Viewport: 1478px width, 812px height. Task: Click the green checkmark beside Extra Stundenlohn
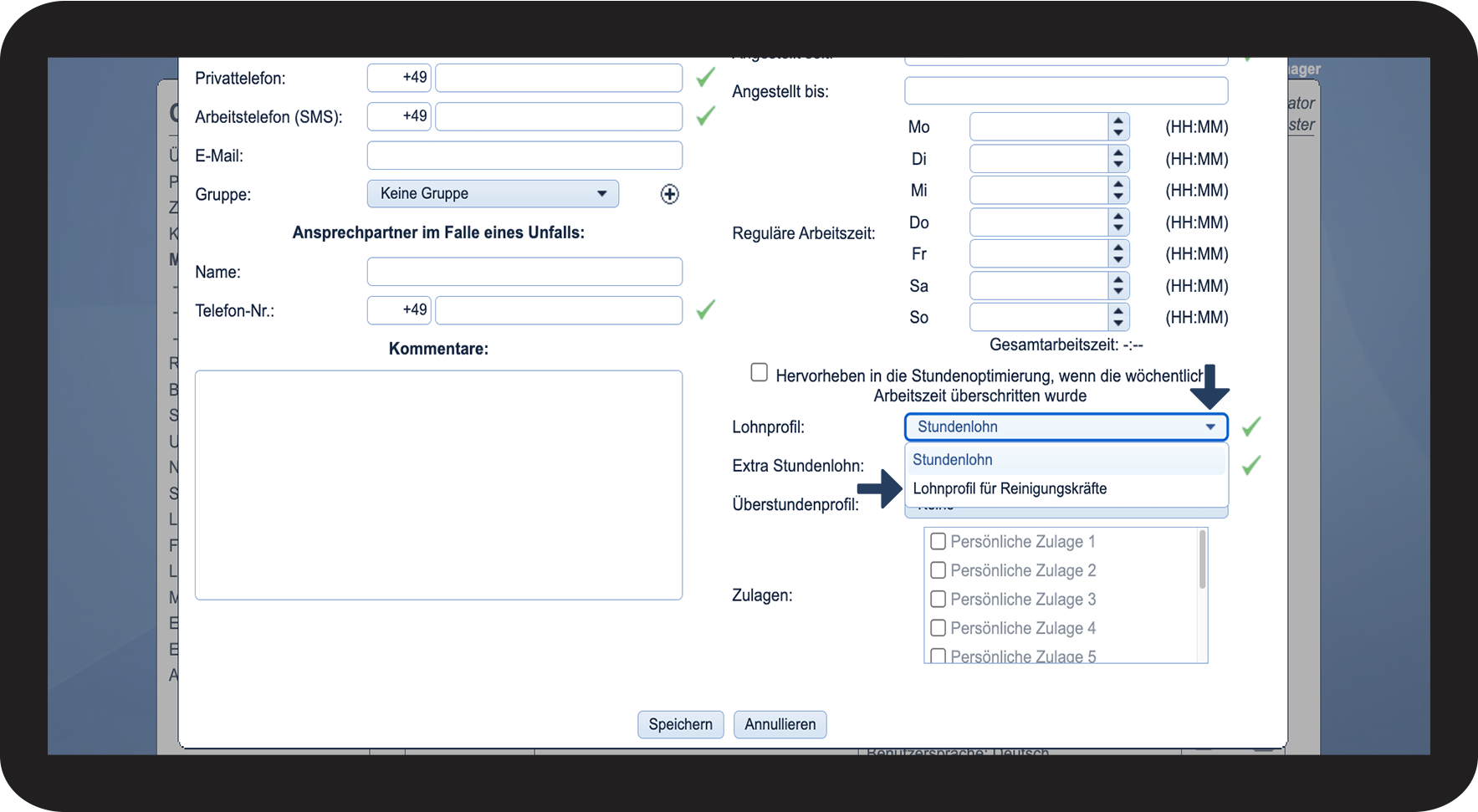[x=1251, y=465]
